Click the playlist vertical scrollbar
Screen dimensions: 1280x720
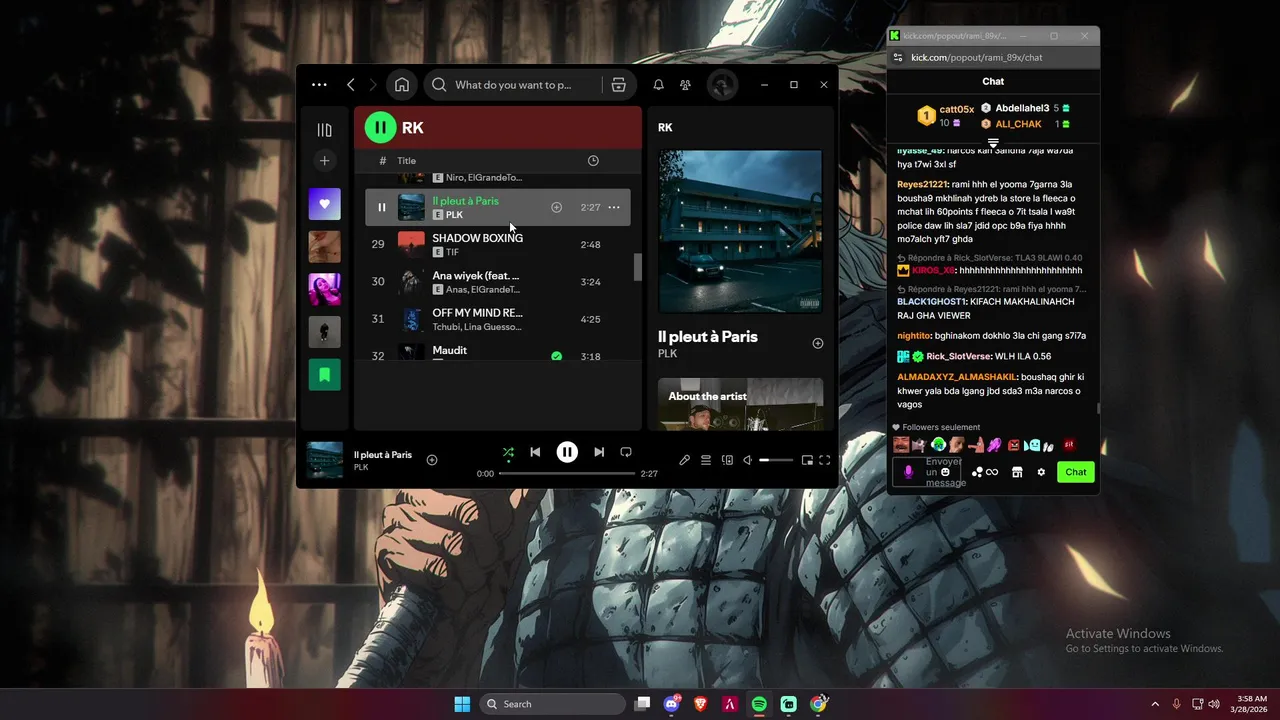(x=636, y=267)
